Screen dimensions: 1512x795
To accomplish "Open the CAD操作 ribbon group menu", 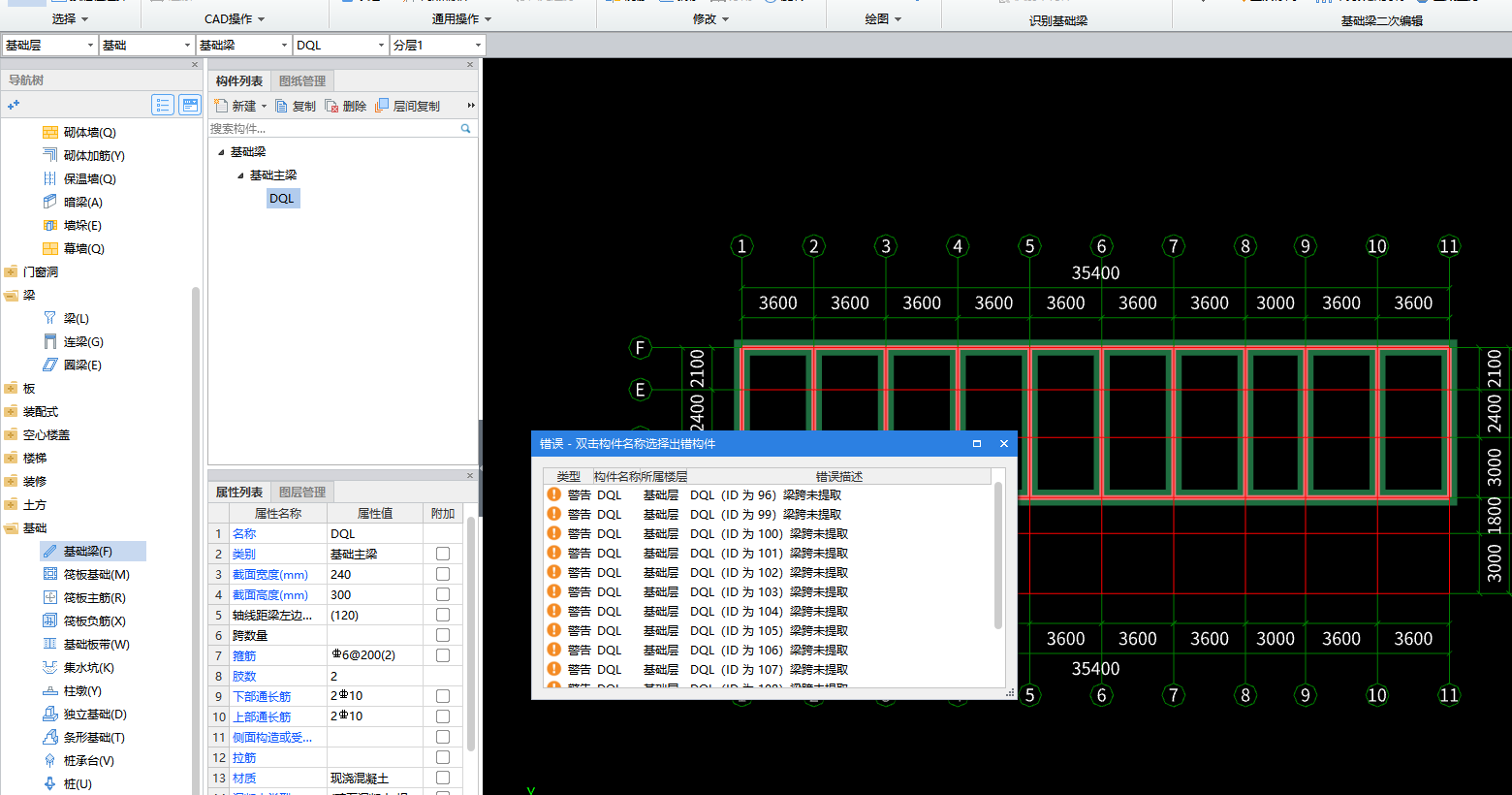I will coord(235,18).
